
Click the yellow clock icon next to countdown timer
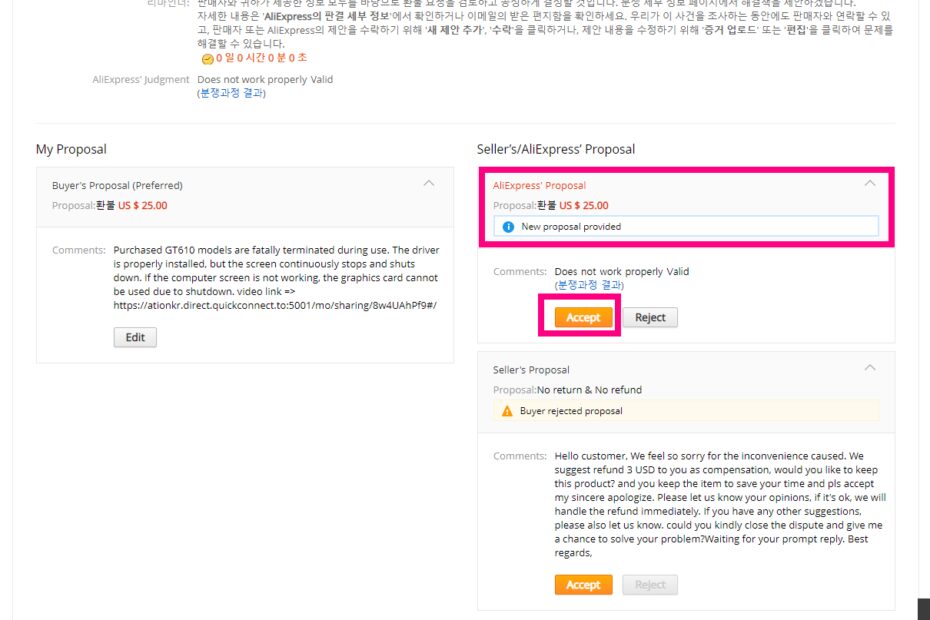(x=208, y=59)
